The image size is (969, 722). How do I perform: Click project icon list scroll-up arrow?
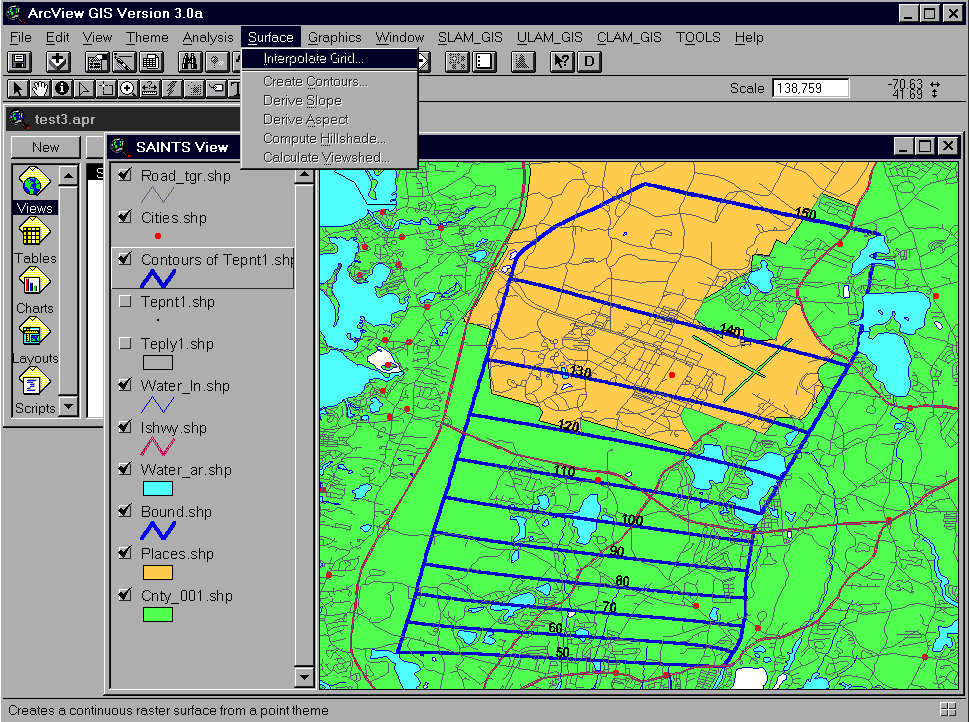click(x=69, y=176)
